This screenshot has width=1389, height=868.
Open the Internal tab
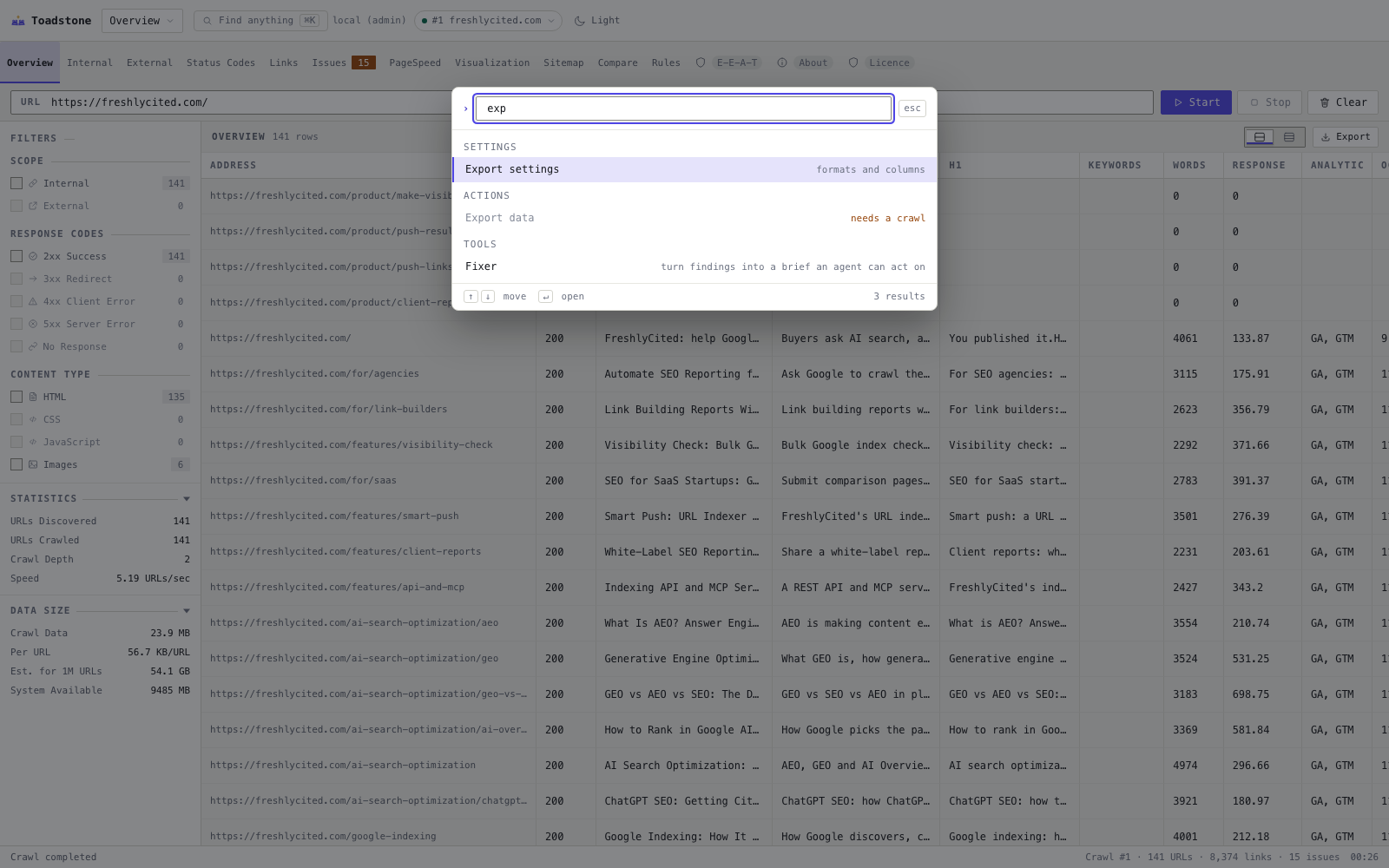click(89, 62)
